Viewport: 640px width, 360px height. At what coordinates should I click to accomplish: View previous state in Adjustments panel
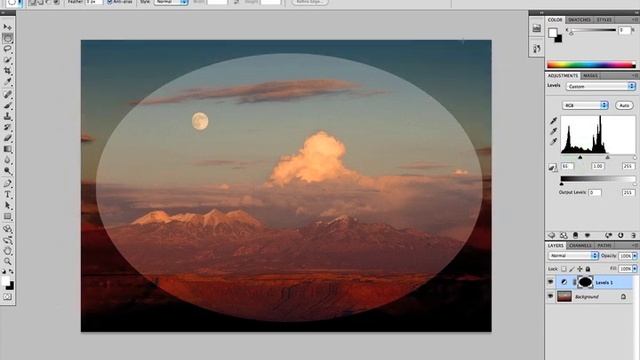(608, 236)
